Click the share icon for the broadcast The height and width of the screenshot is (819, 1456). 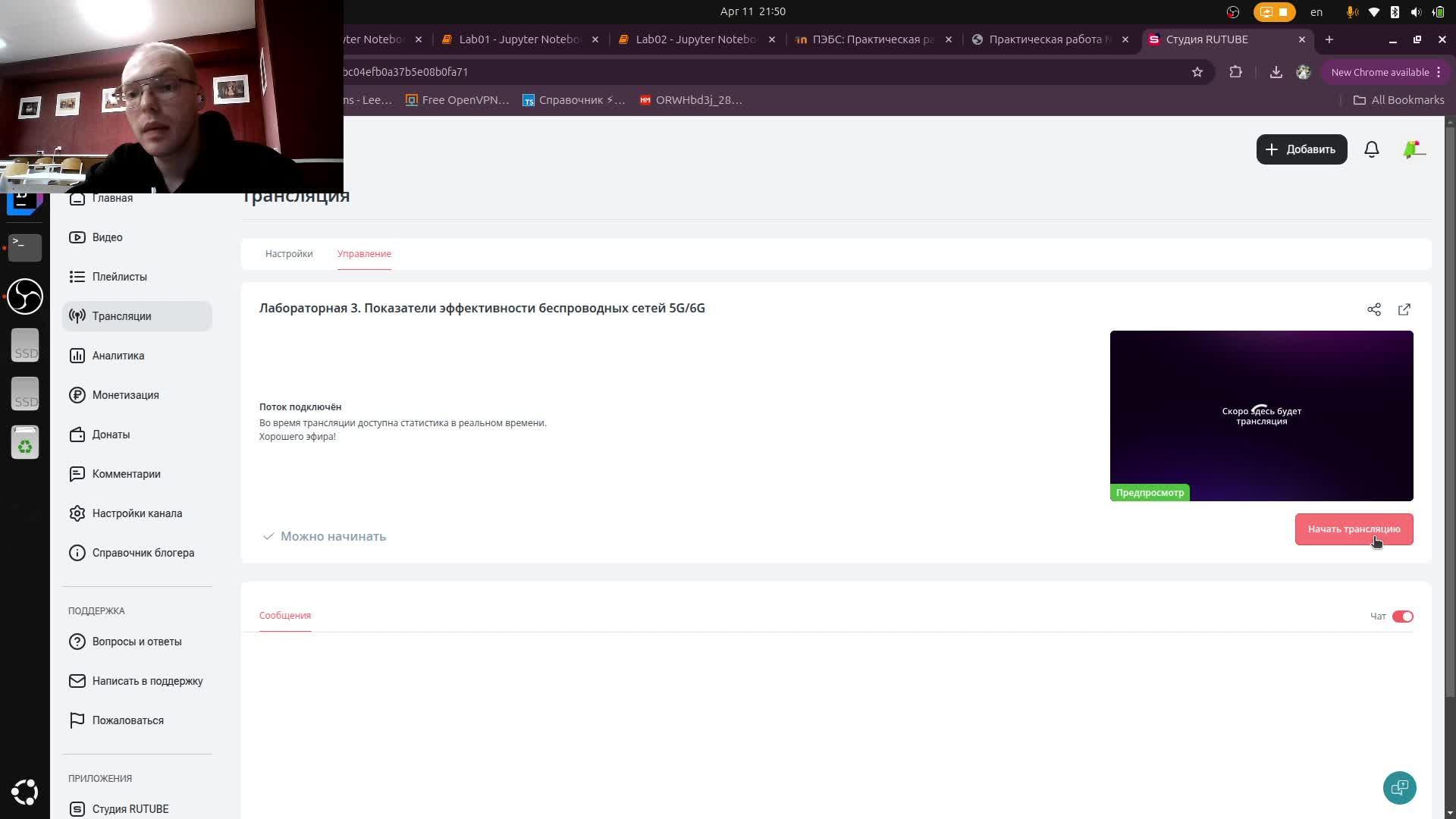(x=1373, y=309)
